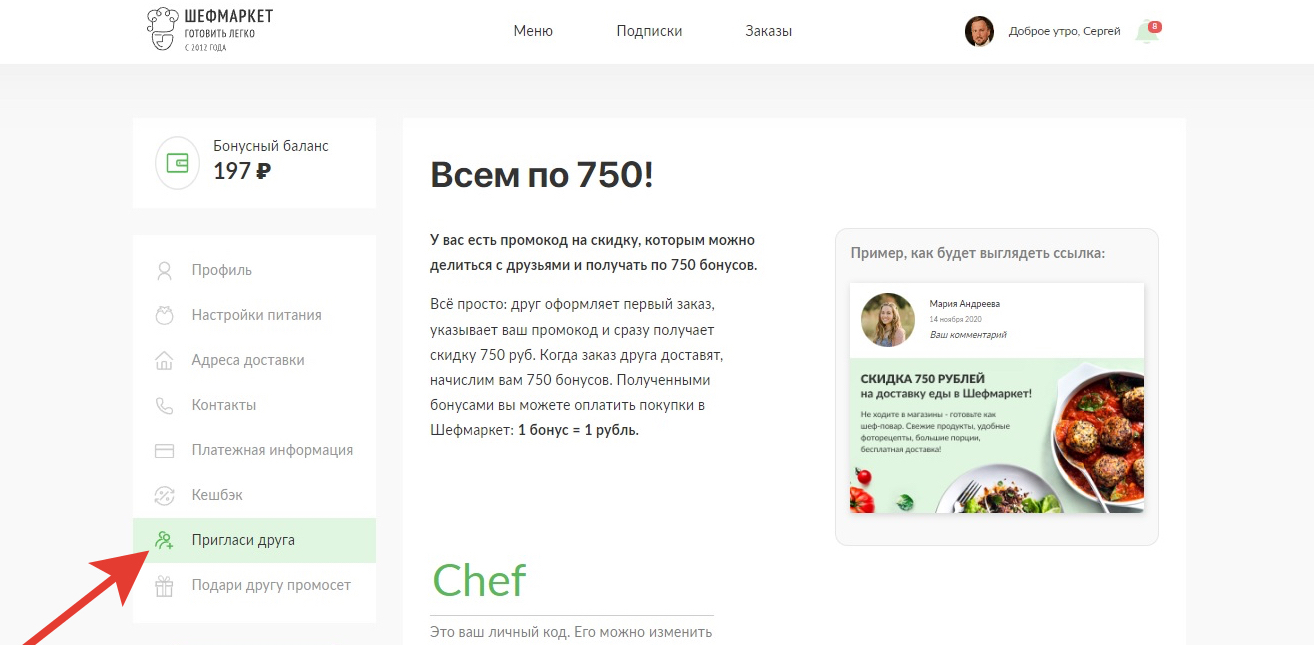This screenshot has height=645, width=1314.
Task: Click the Кешбэк percent icon
Action: (164, 495)
